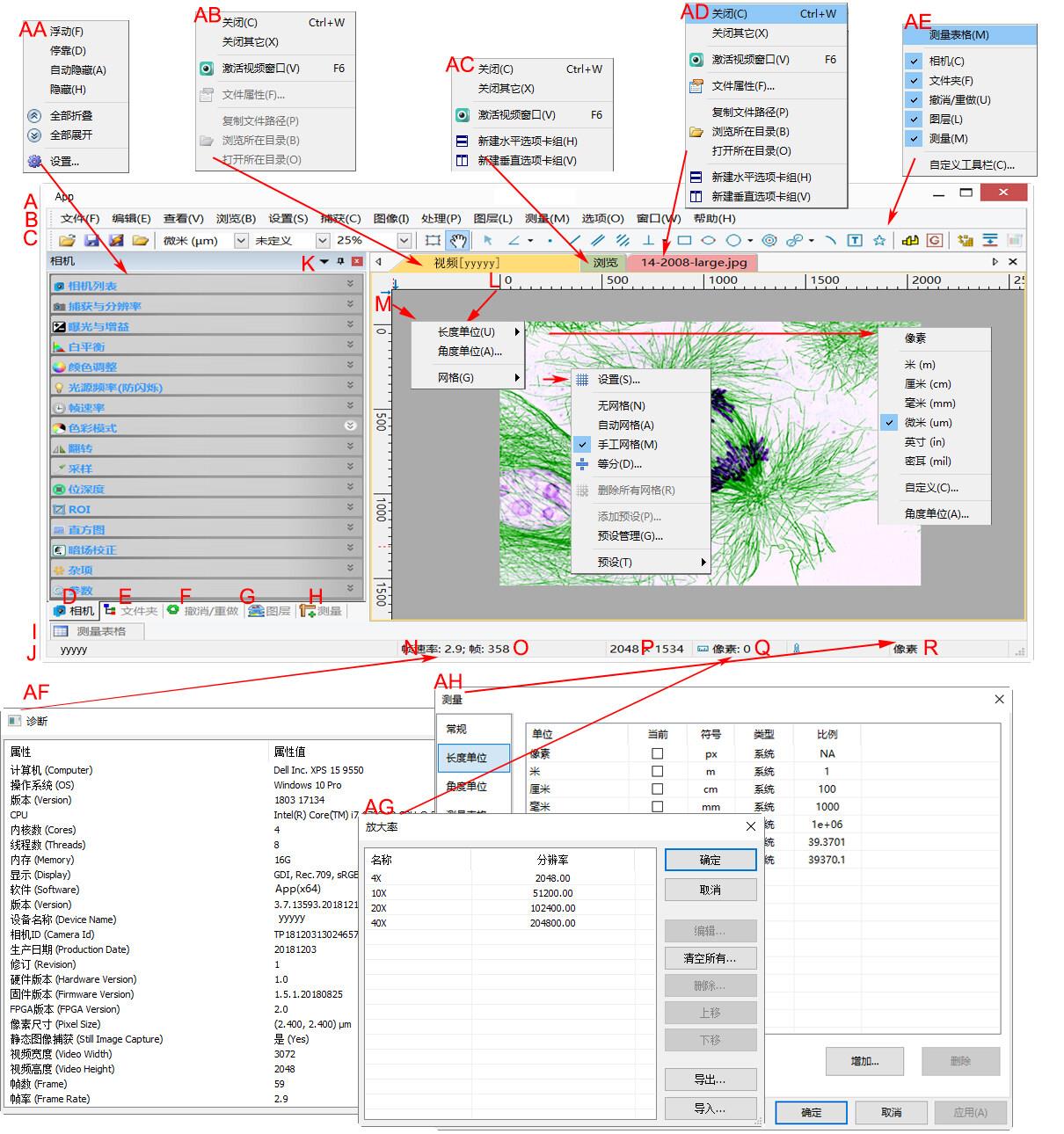Select the point measurement tool

(550, 240)
